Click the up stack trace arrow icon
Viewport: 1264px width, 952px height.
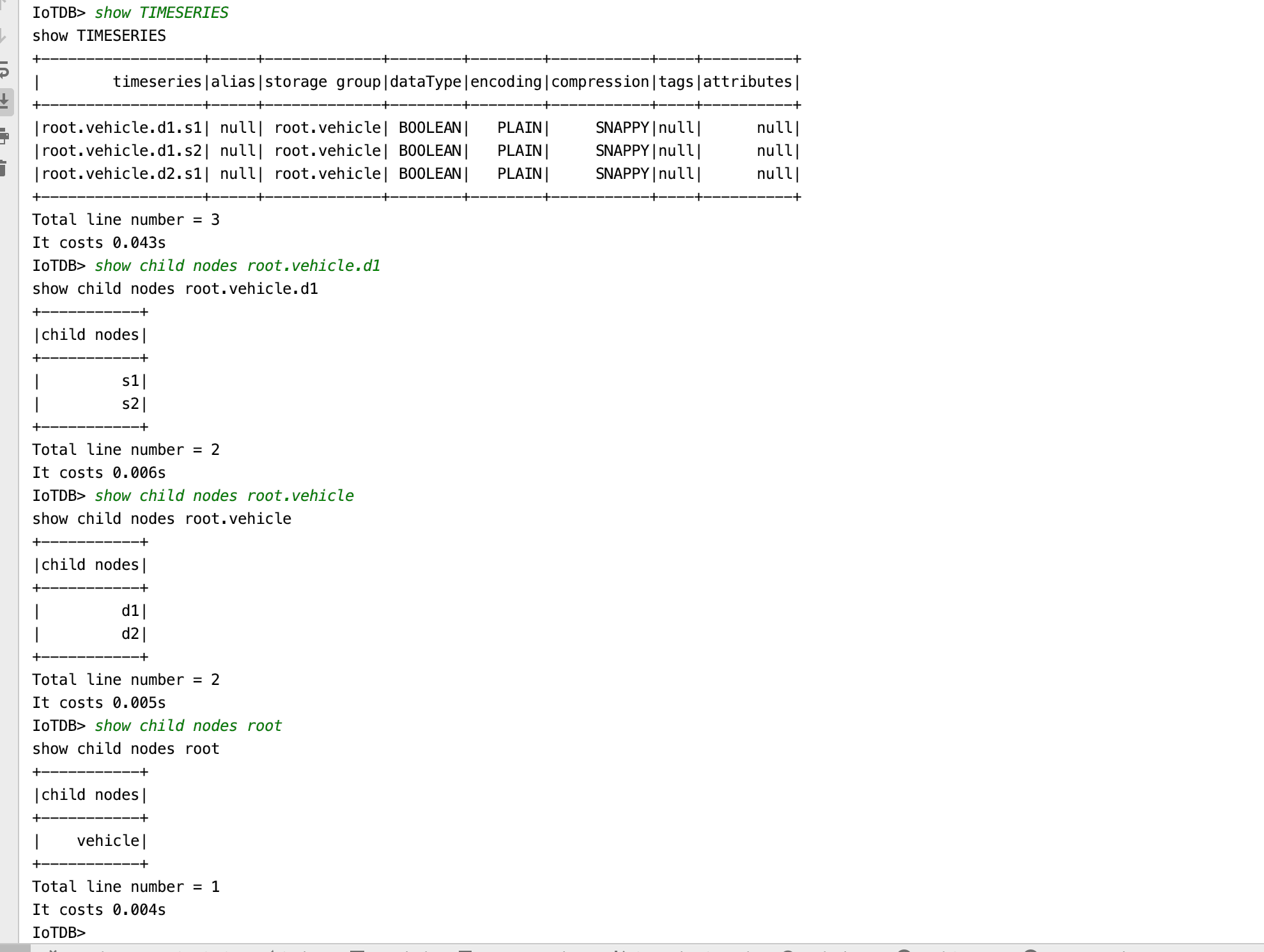3,5
